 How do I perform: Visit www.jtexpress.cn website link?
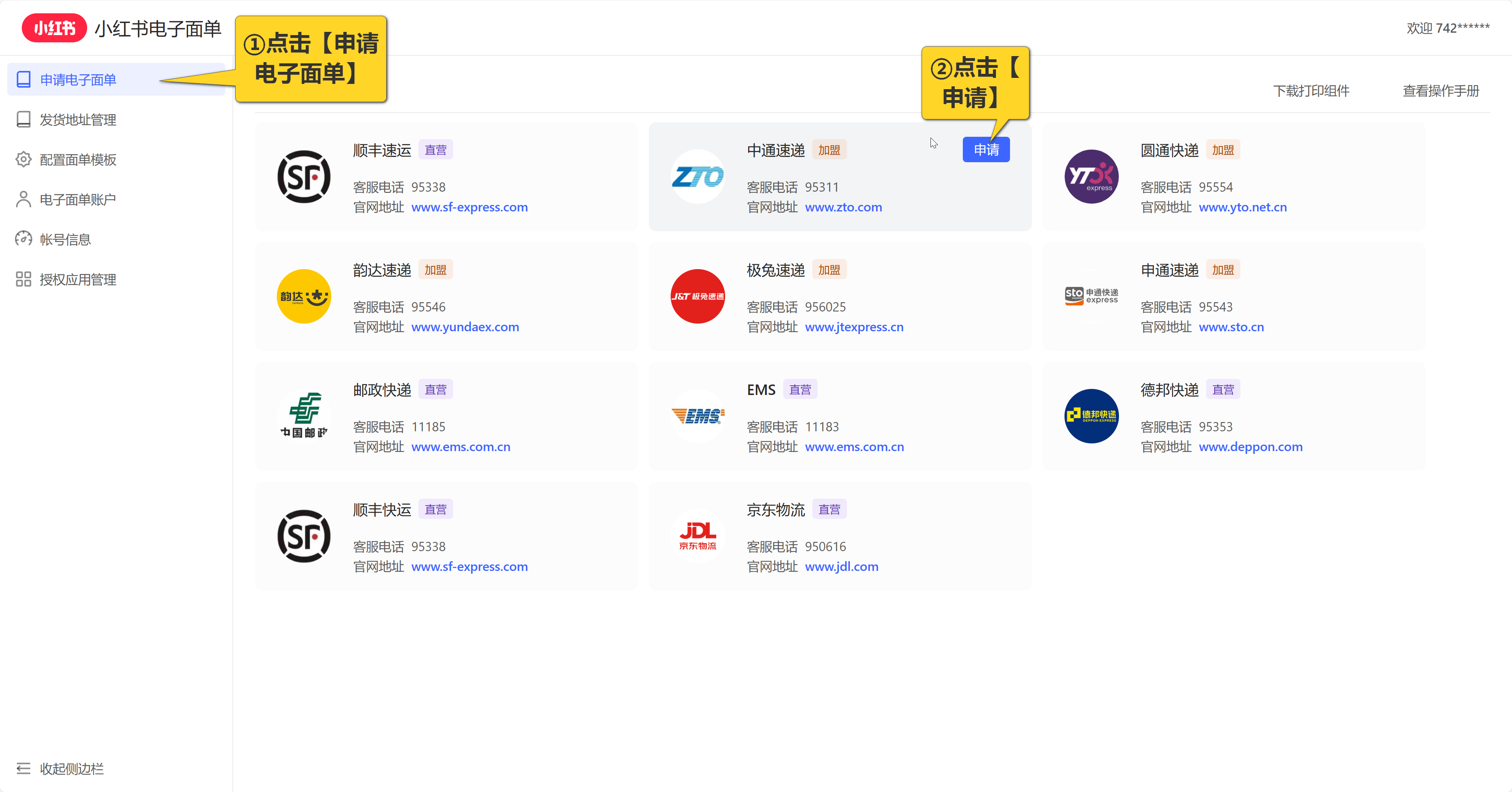click(854, 327)
